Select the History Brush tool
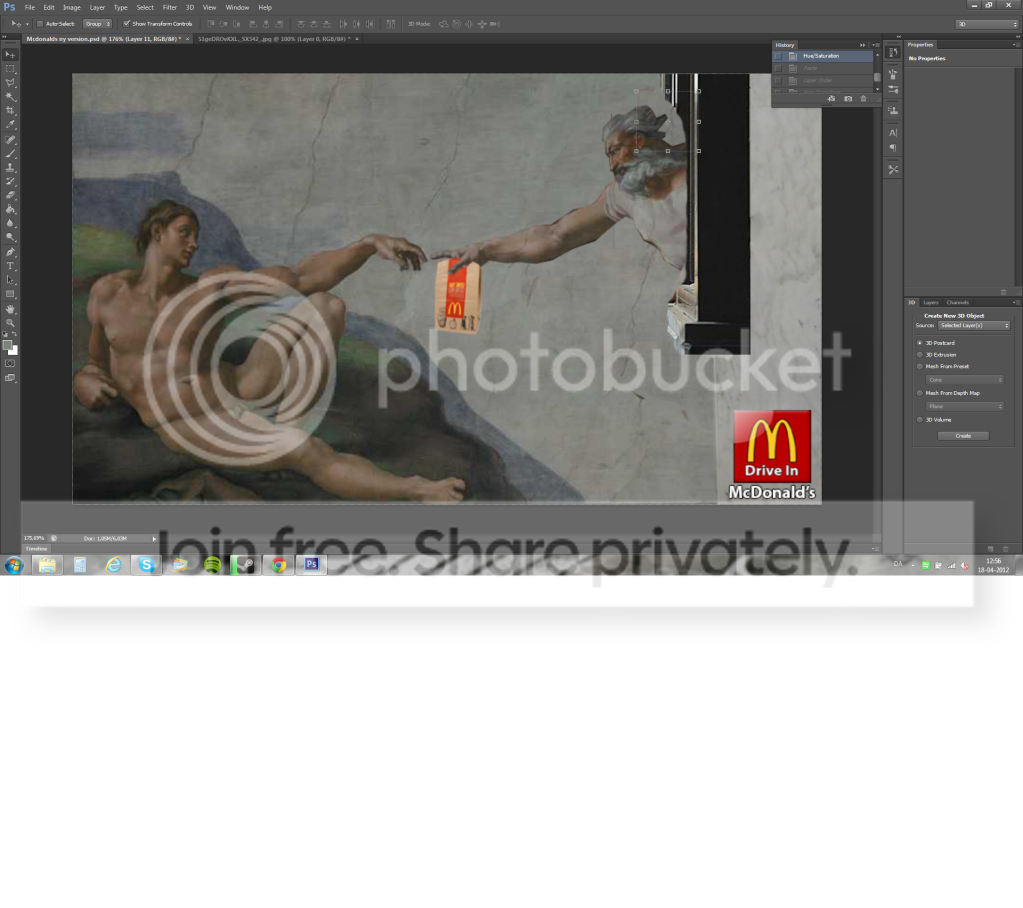This screenshot has width=1023, height=908. coord(10,181)
